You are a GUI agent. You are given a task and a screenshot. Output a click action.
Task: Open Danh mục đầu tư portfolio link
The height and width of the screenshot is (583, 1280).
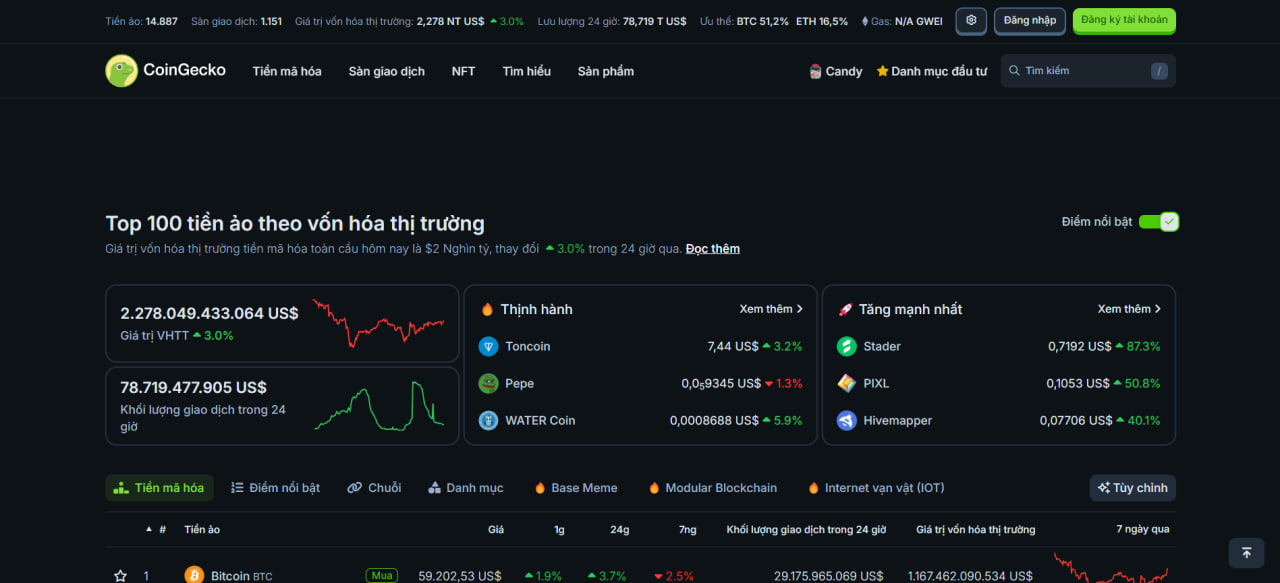[x=932, y=71]
